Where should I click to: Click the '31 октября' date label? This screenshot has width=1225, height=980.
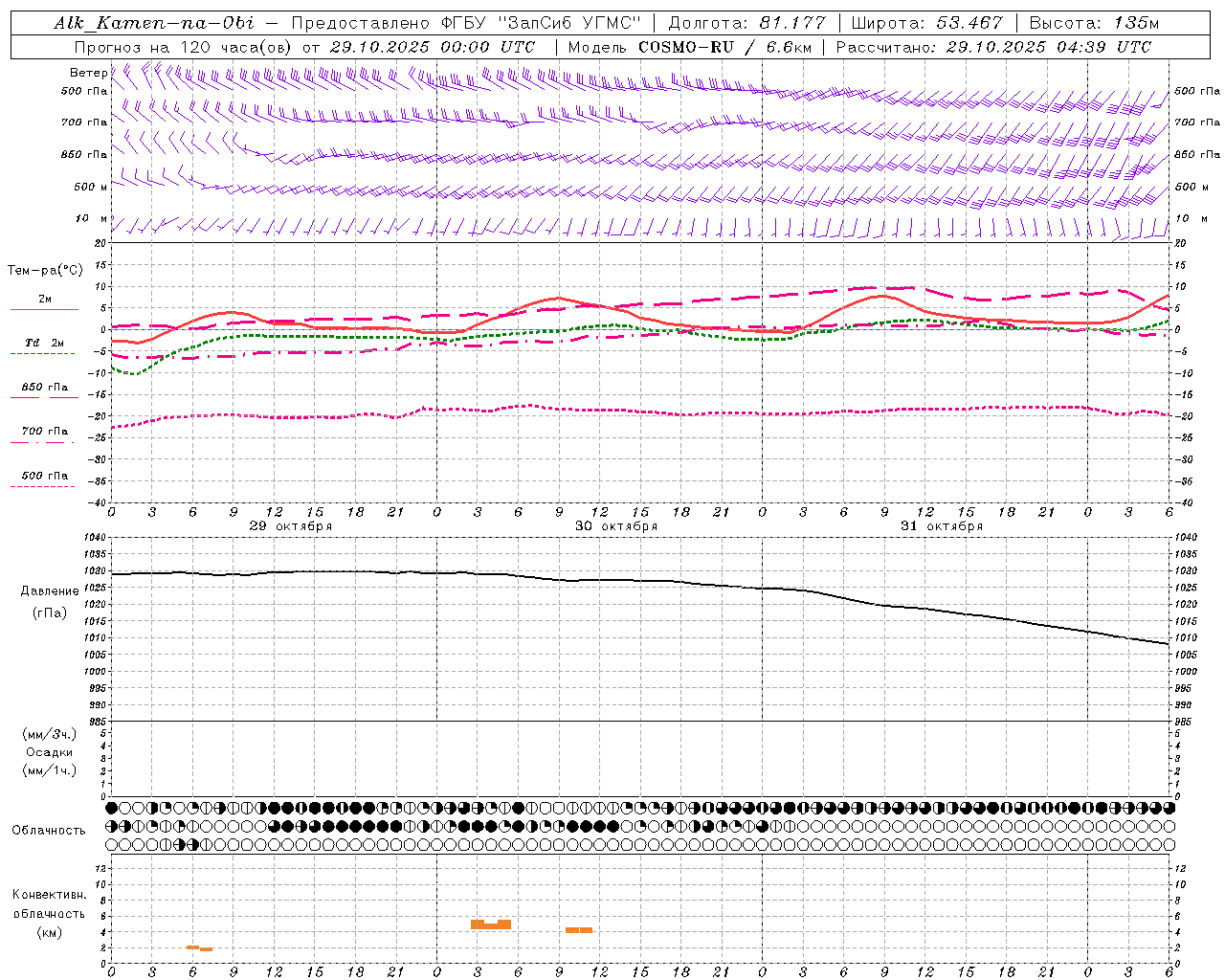click(x=942, y=526)
